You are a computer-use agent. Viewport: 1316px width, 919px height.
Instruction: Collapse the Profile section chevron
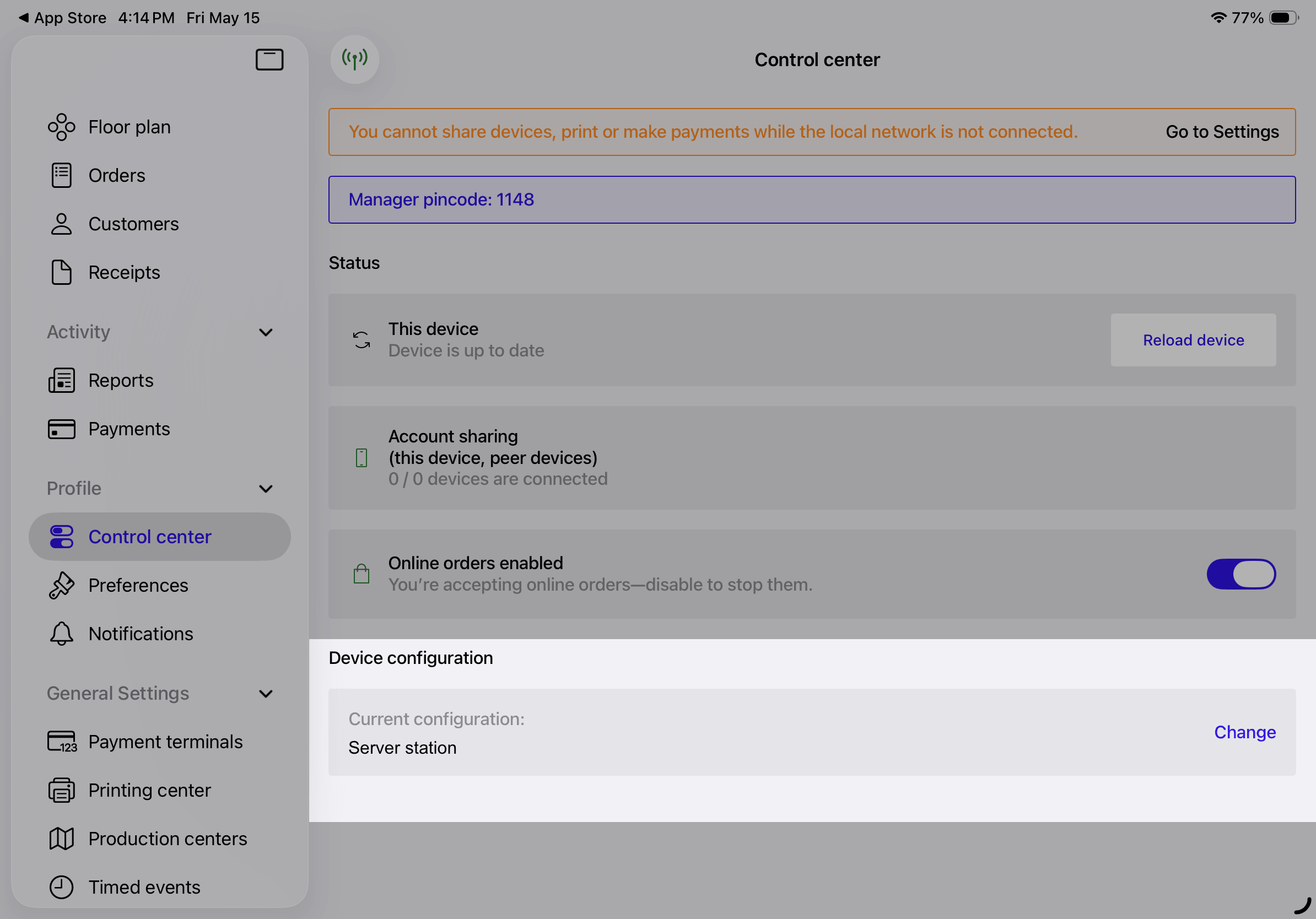pyautogui.click(x=266, y=489)
